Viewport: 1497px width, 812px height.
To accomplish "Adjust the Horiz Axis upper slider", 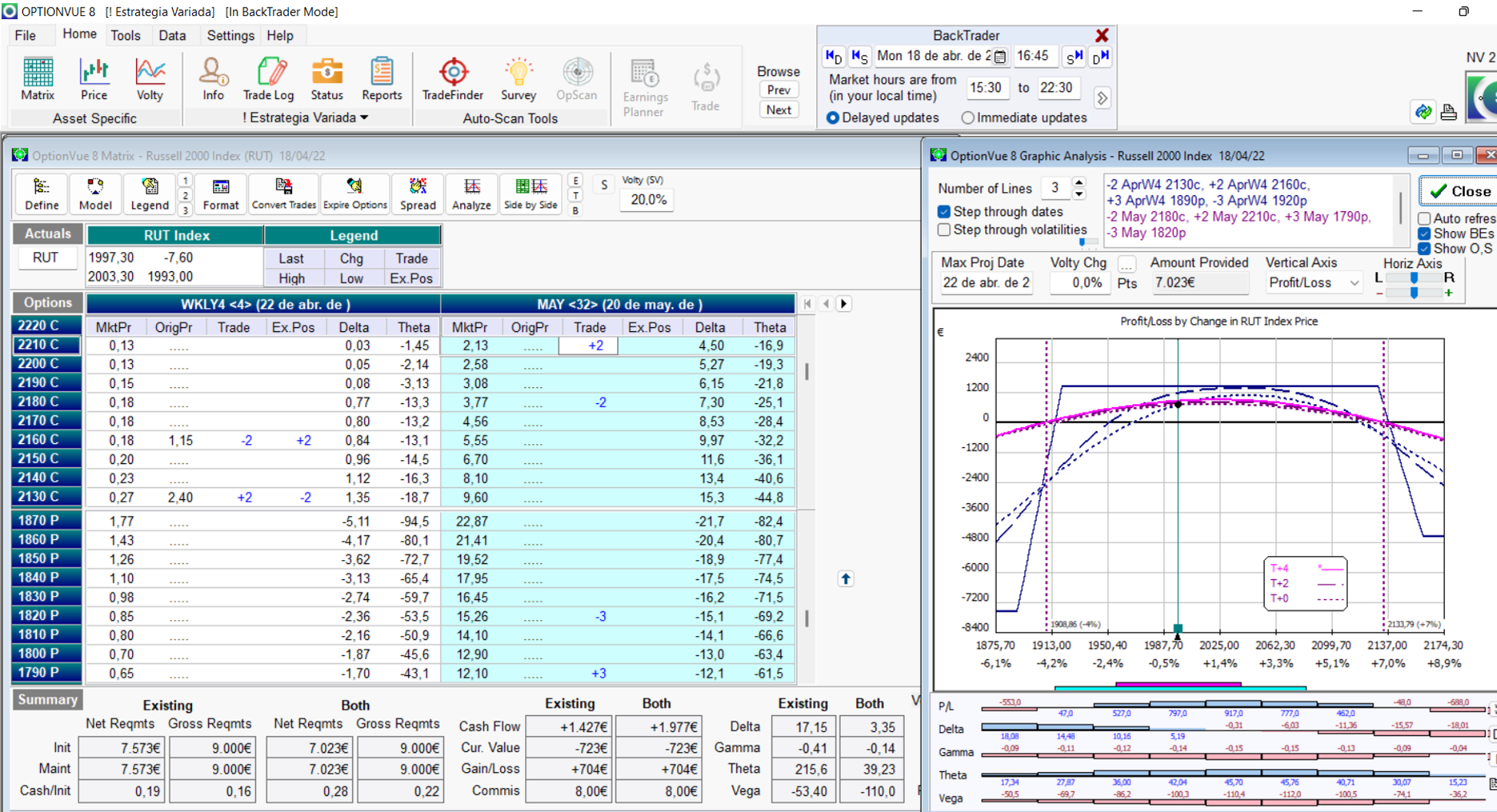I will coord(1414,278).
